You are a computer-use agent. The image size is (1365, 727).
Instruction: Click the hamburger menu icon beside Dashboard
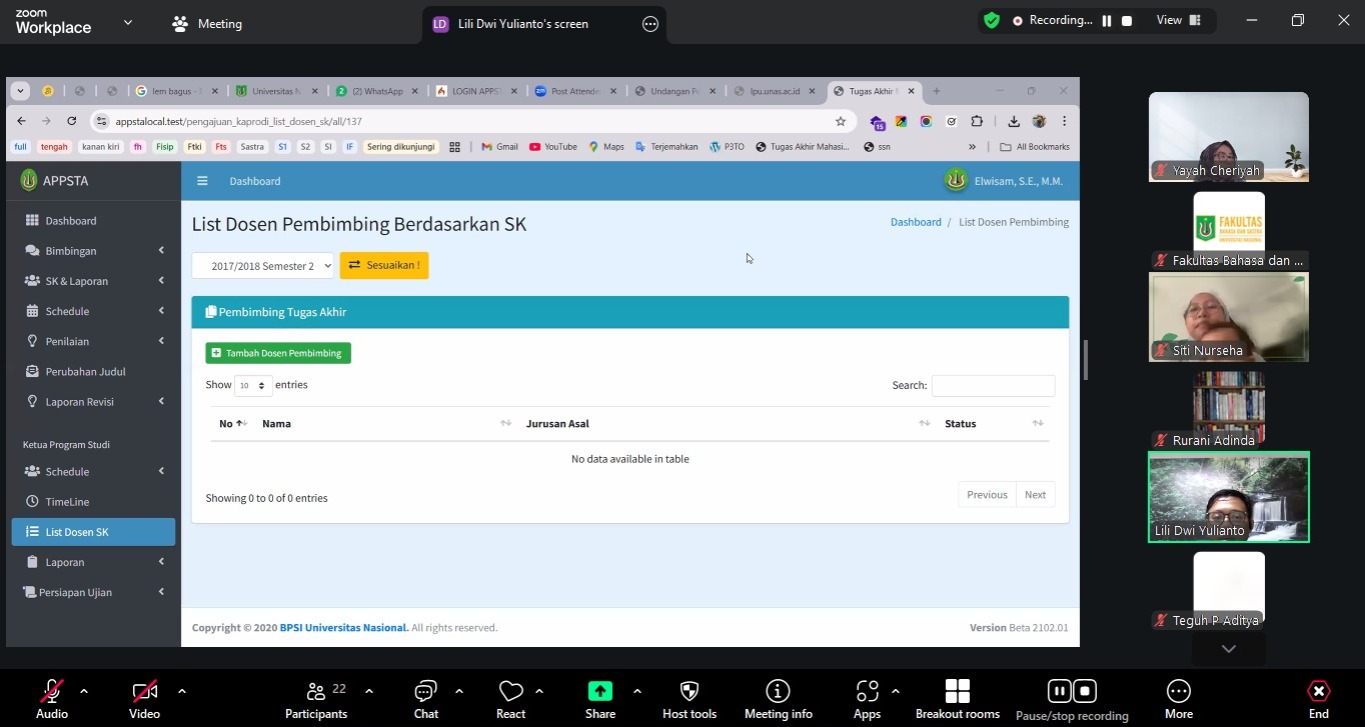pyautogui.click(x=202, y=181)
